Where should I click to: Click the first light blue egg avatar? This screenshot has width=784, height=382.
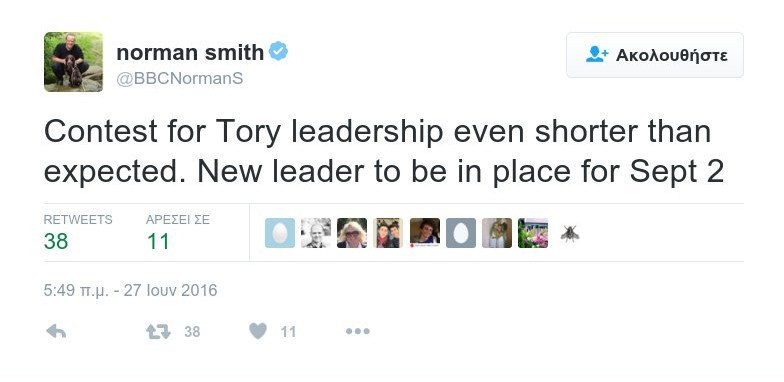point(280,233)
